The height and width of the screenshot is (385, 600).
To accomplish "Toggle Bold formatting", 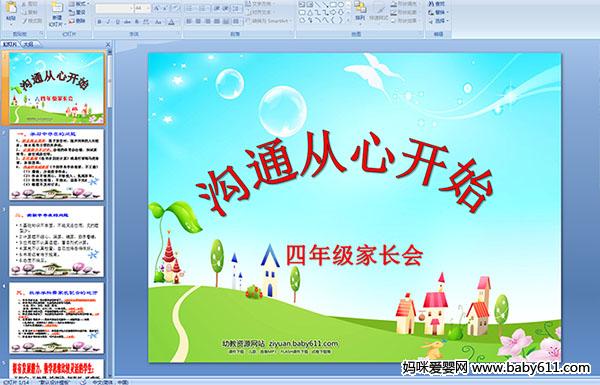I will click(x=99, y=22).
